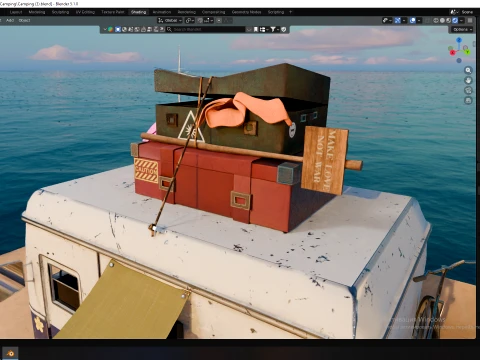Open the Global transform orientation dropdown
480x360 pixels.
(x=170, y=20)
